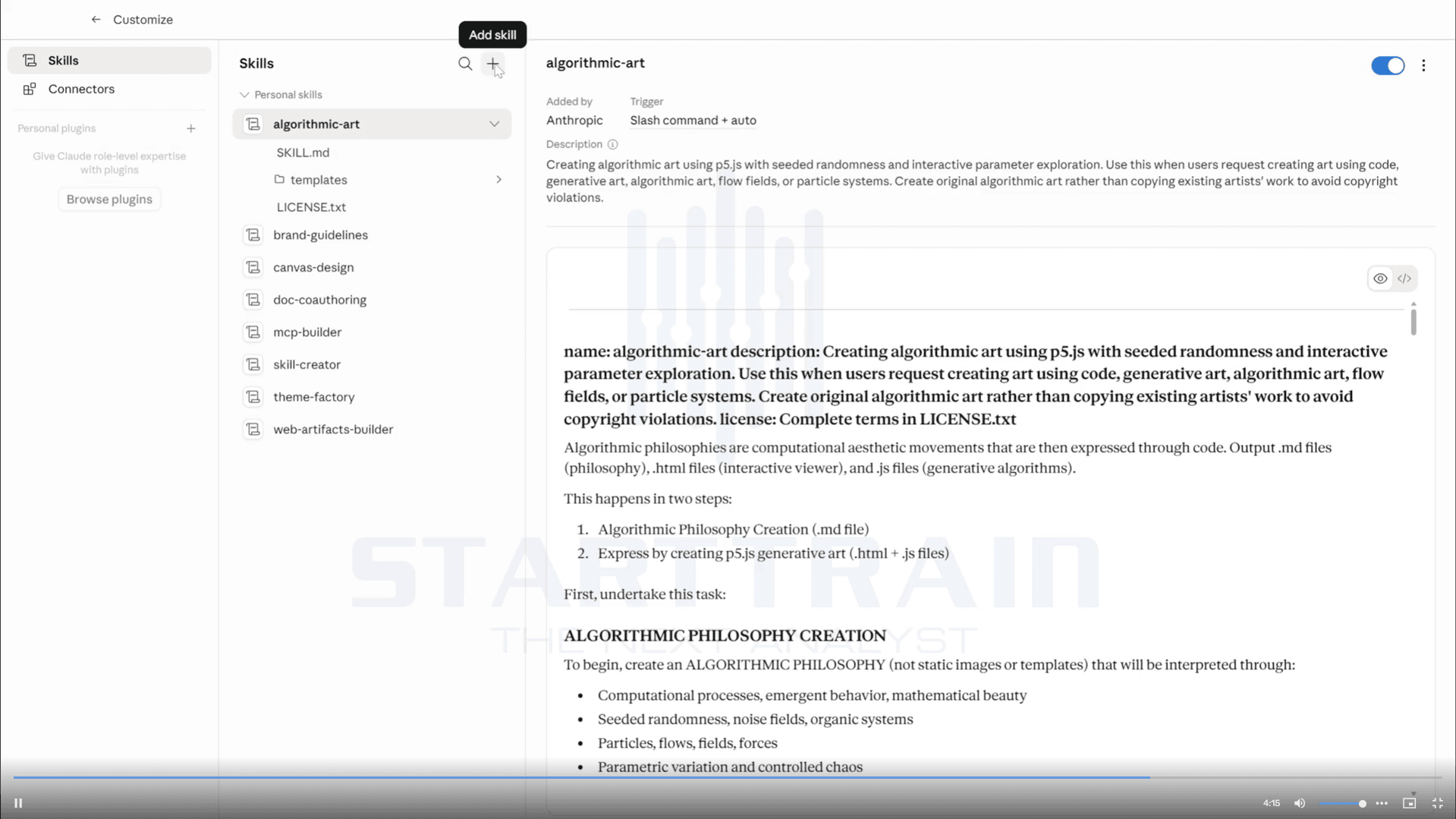Mute the video volume speaker icon
1456x819 pixels.
(1300, 803)
